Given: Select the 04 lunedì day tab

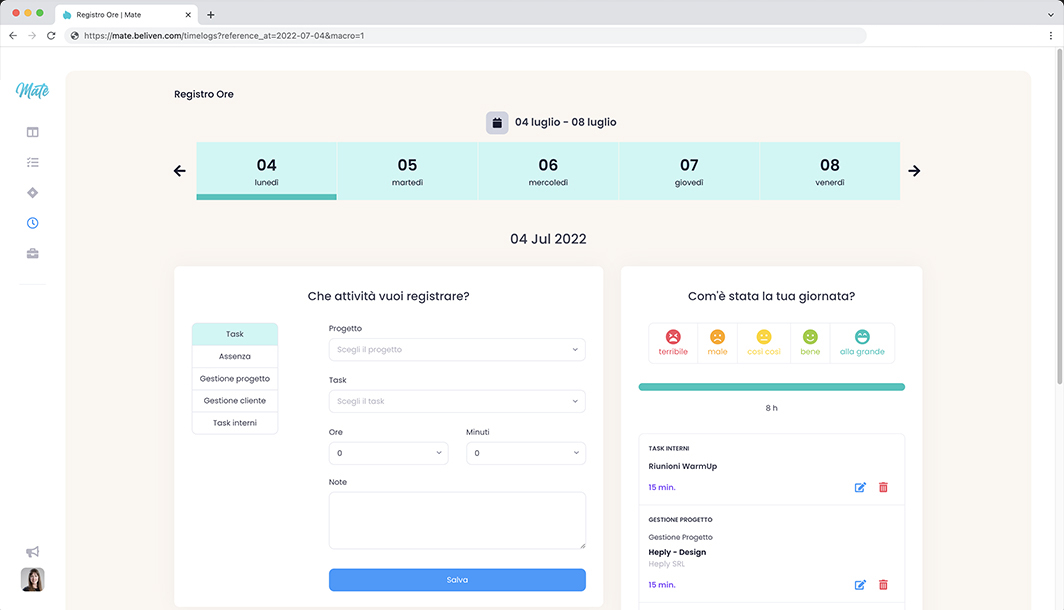Looking at the screenshot, I should click(267, 171).
